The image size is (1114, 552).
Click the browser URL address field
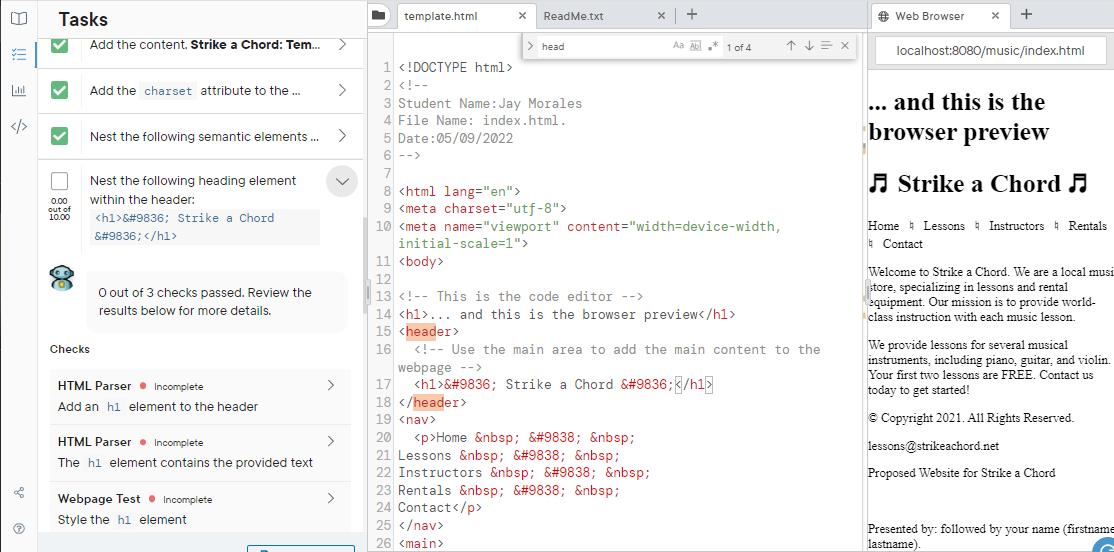pos(991,50)
